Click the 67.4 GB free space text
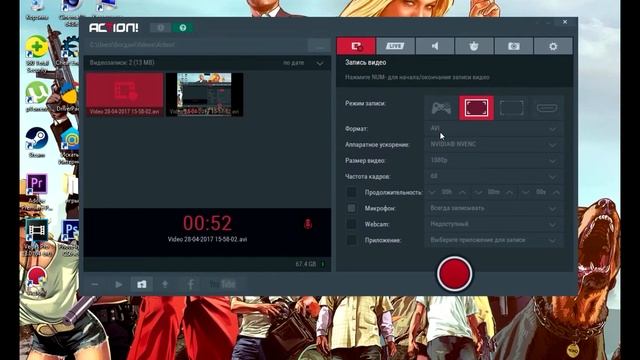Image resolution: width=640 pixels, height=360 pixels. (306, 264)
